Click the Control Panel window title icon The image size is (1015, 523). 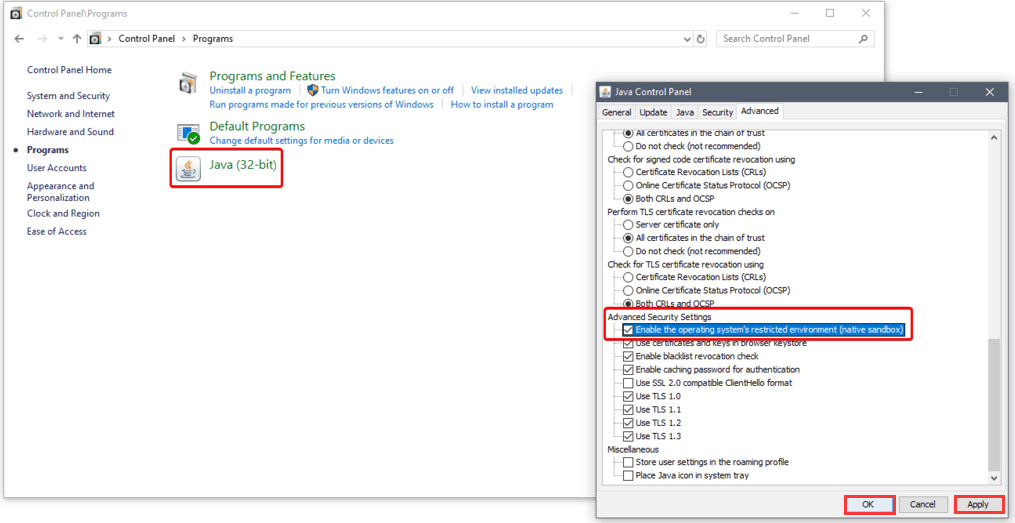pyautogui.click(x=17, y=13)
